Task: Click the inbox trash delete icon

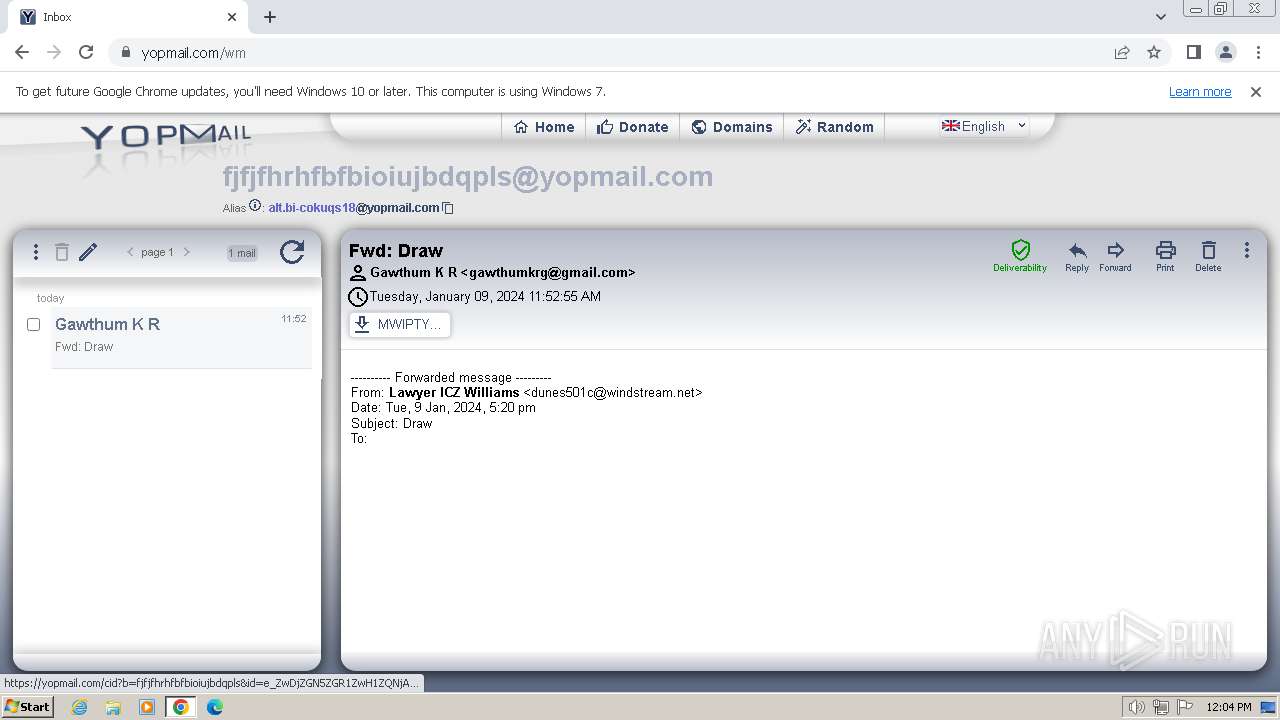Action: (x=62, y=252)
